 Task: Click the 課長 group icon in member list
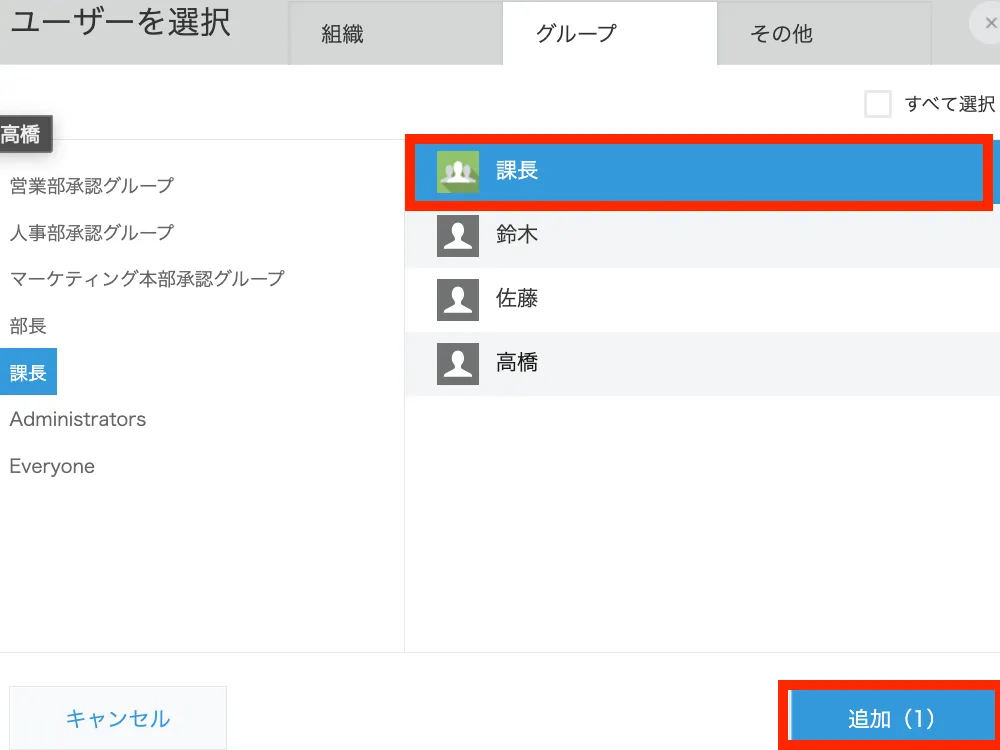pyautogui.click(x=458, y=172)
